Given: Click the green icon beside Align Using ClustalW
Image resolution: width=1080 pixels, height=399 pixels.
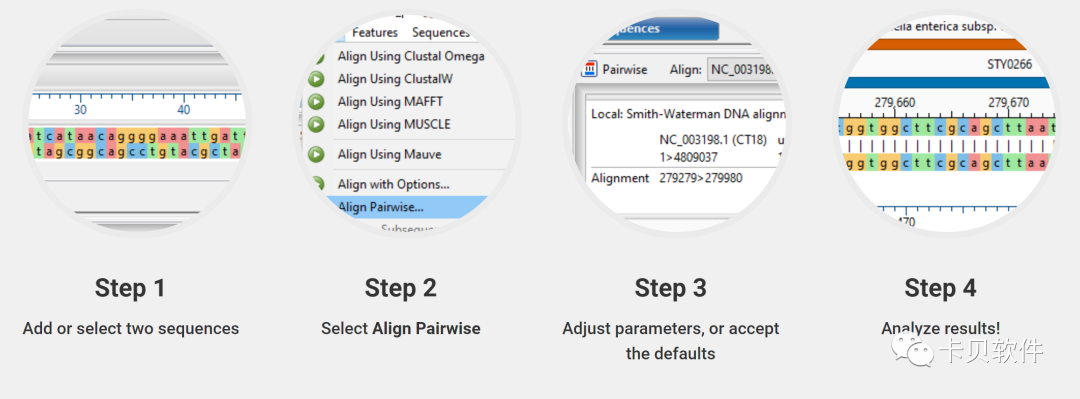Looking at the screenshot, I should pyautogui.click(x=315, y=79).
